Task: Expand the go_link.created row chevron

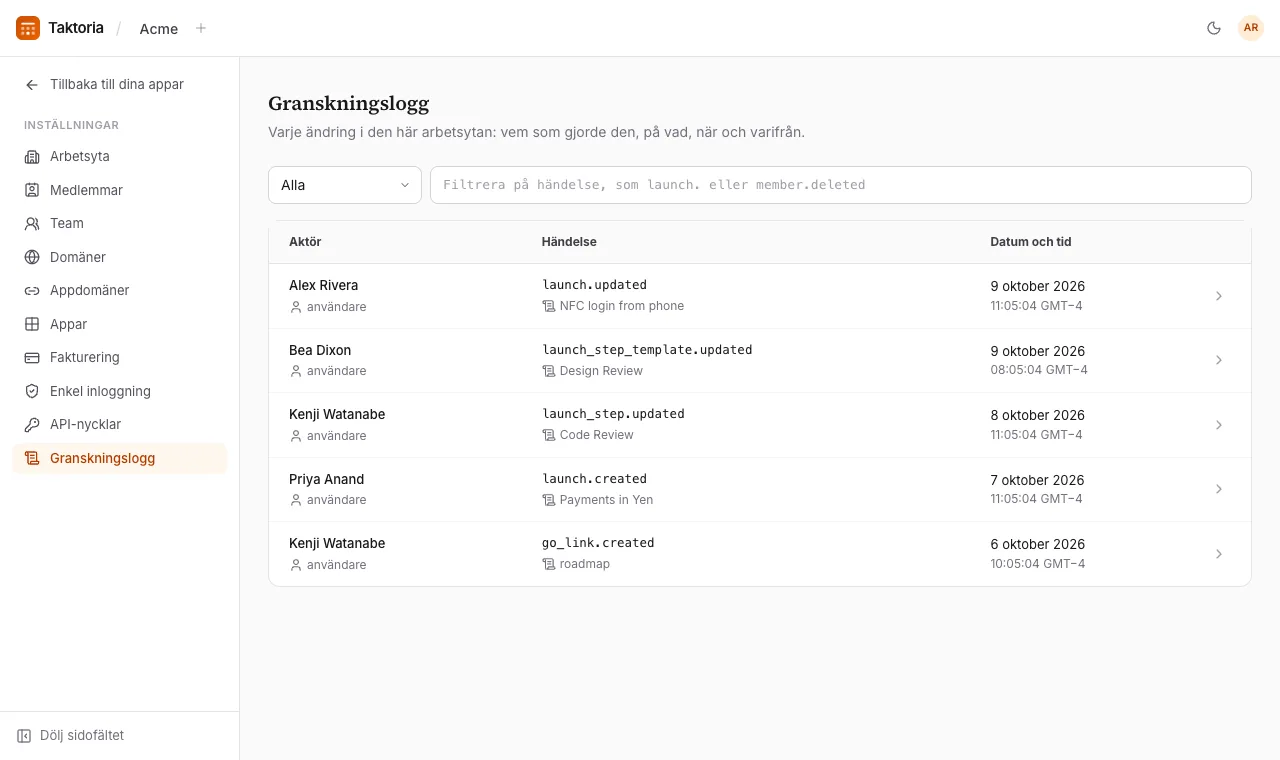Action: [1219, 554]
